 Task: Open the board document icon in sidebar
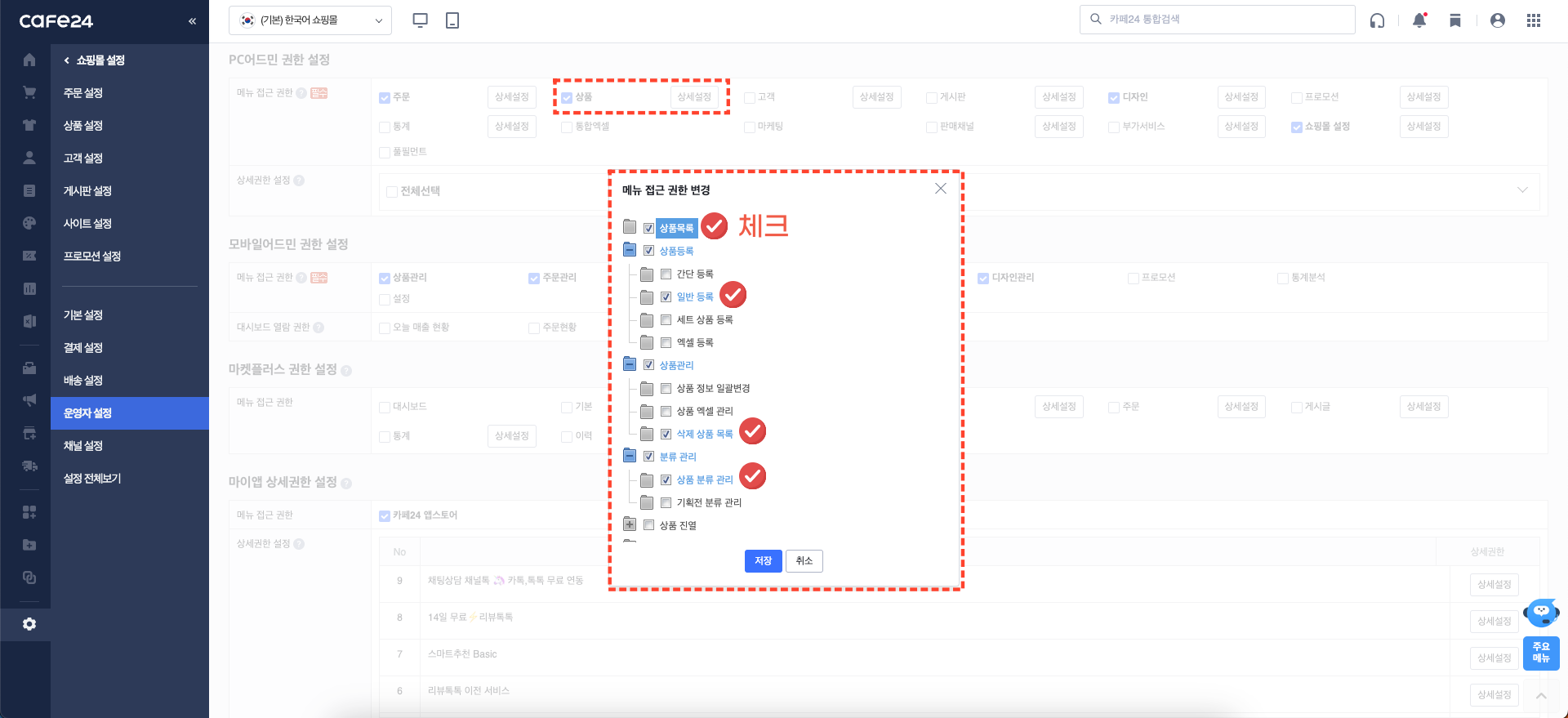[x=29, y=190]
